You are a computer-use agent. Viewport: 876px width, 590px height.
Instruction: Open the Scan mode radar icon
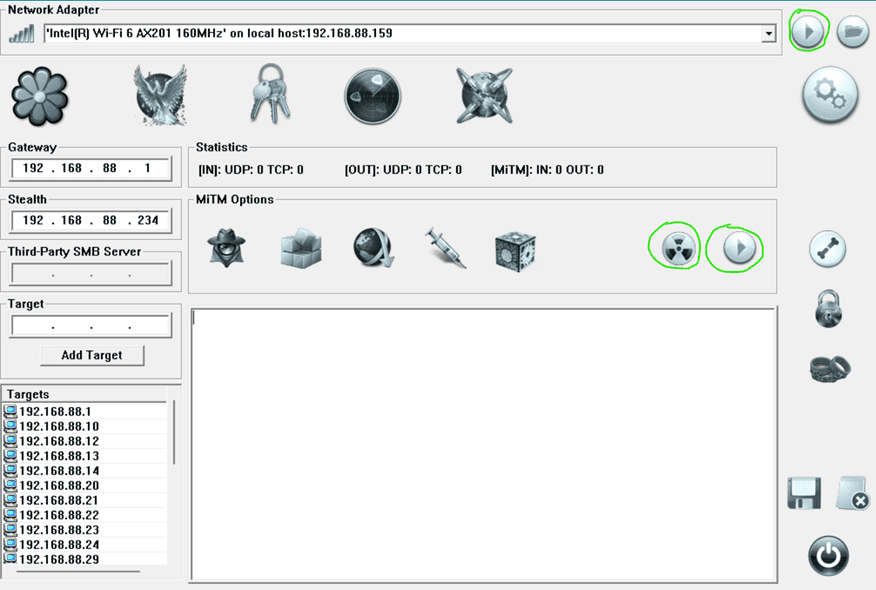(373, 96)
